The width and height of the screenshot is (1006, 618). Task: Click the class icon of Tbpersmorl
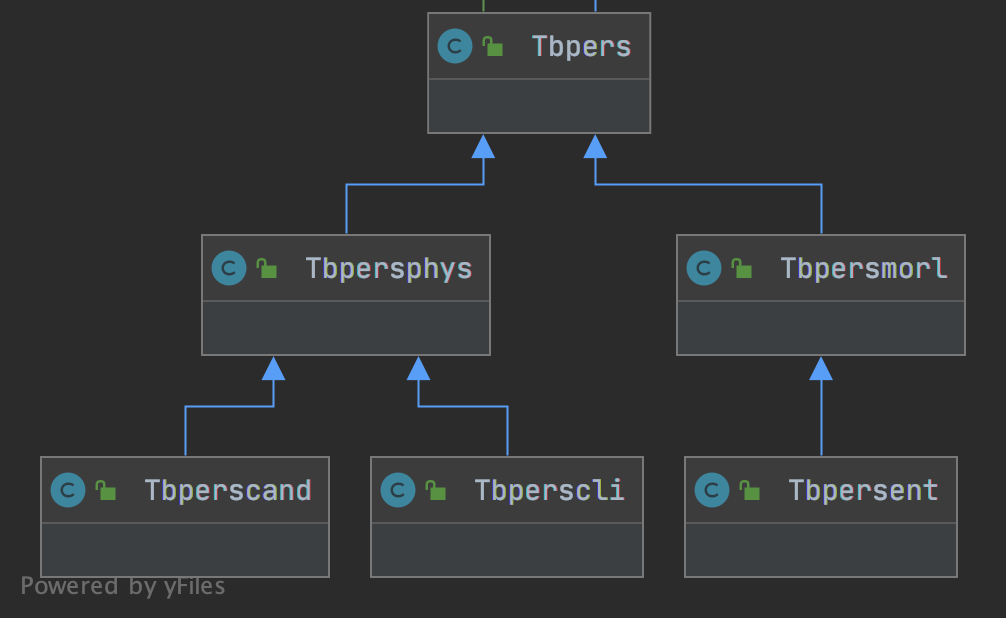704,269
